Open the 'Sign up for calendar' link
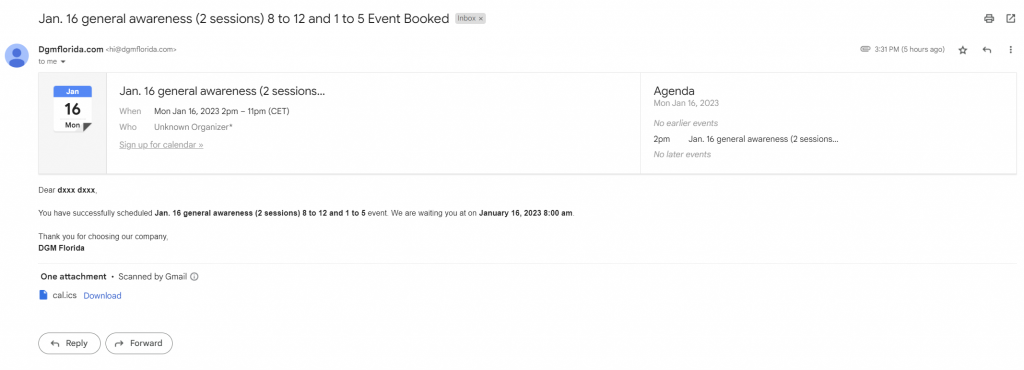1024x370 pixels. (161, 145)
